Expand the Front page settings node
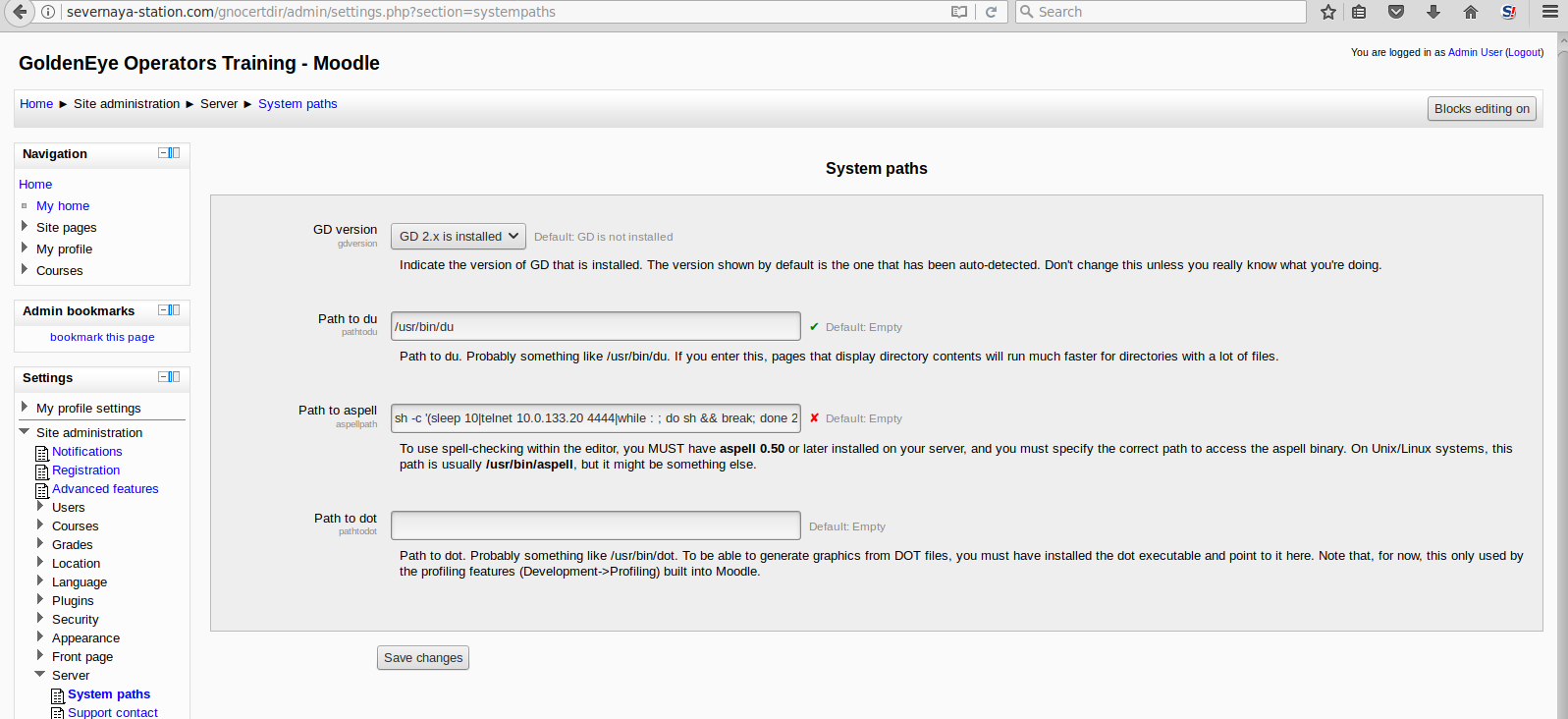Viewport: 1568px width, 719px height. point(40,656)
